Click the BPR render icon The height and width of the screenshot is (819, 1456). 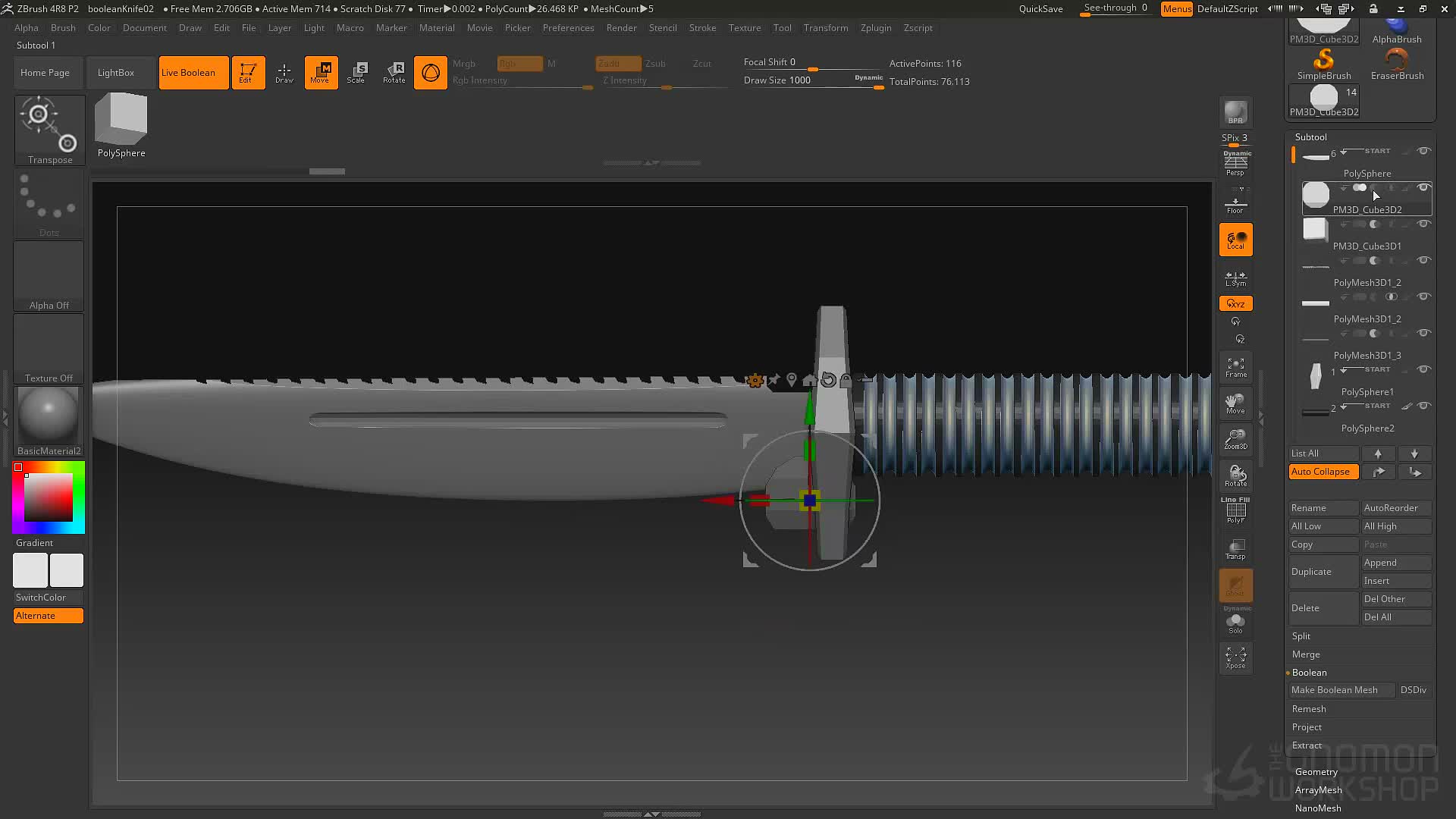tap(1235, 112)
